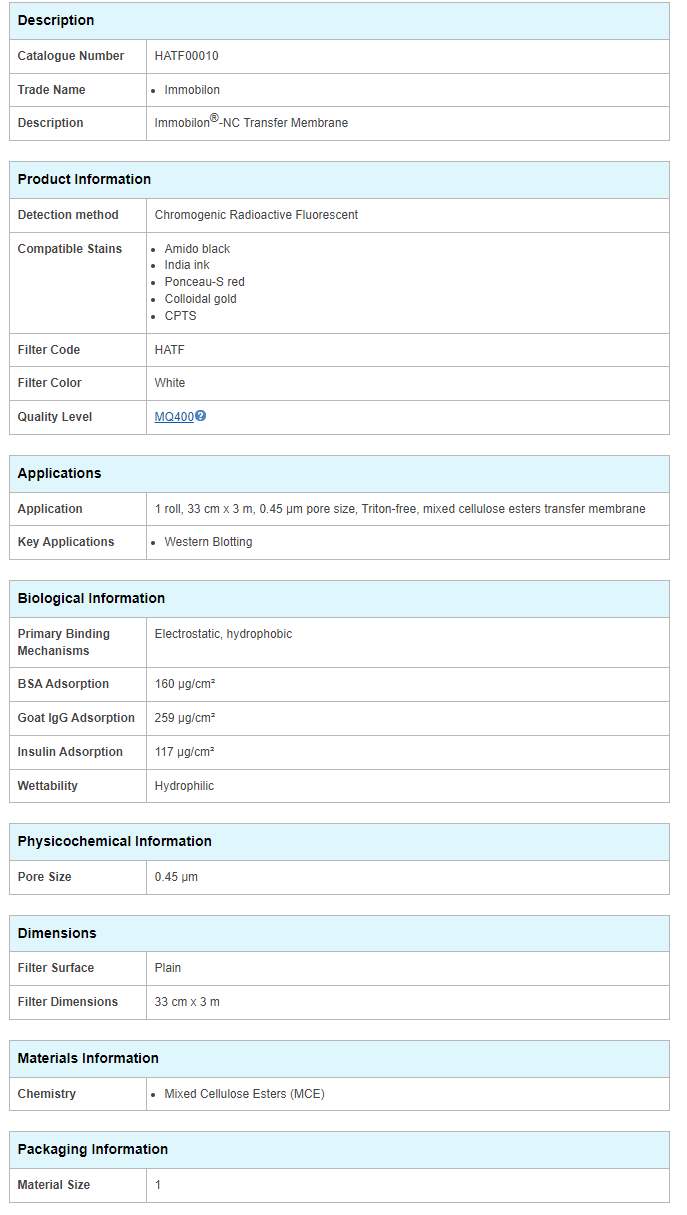Click the Applications section header

tap(59, 474)
